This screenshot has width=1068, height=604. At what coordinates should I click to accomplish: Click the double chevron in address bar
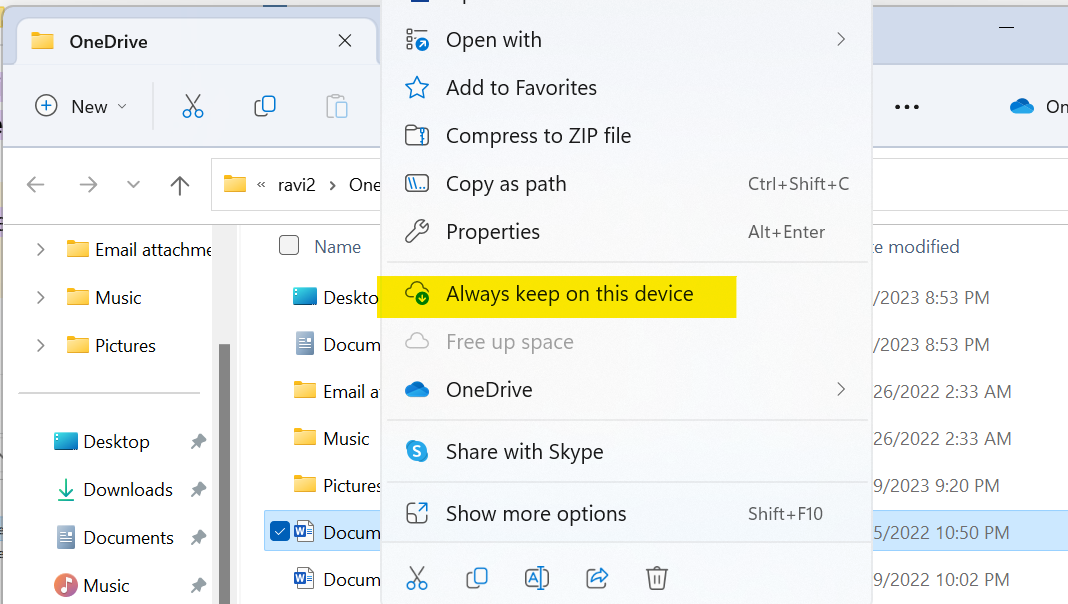[261, 185]
